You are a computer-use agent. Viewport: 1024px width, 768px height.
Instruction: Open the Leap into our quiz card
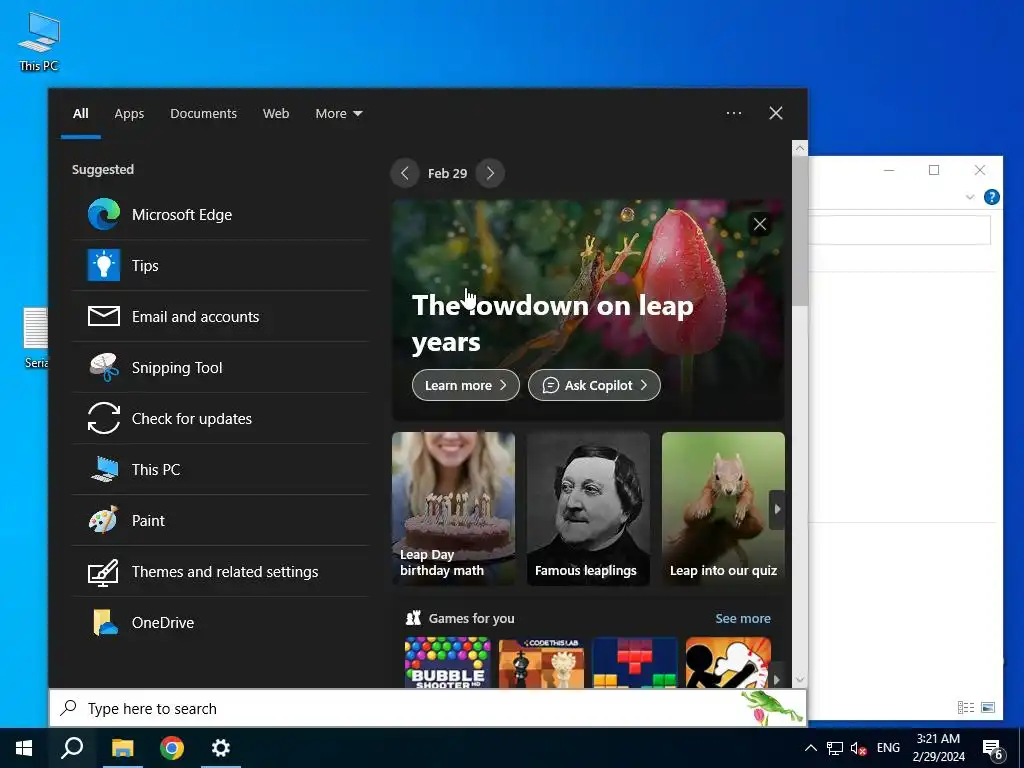point(723,509)
